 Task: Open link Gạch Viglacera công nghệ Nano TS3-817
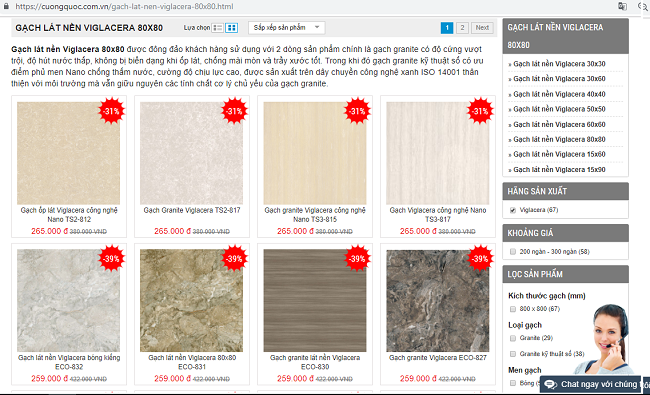coord(438,215)
